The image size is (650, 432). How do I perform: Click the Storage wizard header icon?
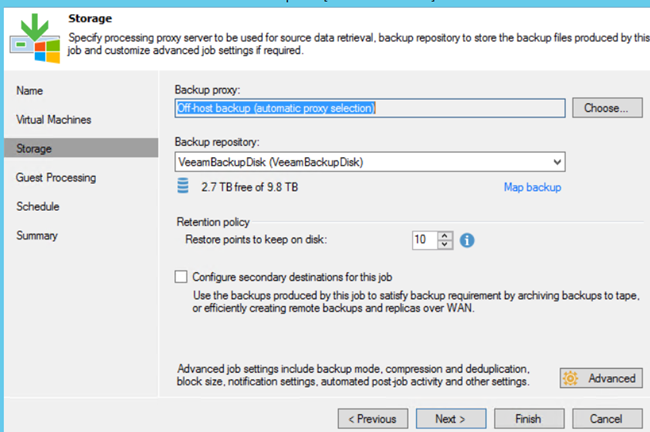[33, 37]
